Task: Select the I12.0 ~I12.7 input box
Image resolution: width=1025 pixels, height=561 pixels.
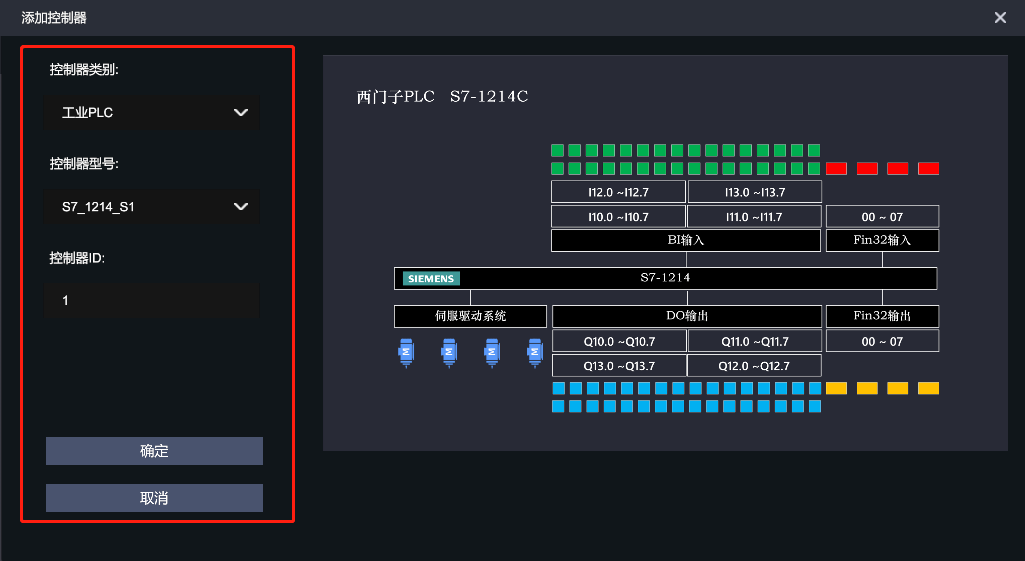Action: click(x=618, y=192)
